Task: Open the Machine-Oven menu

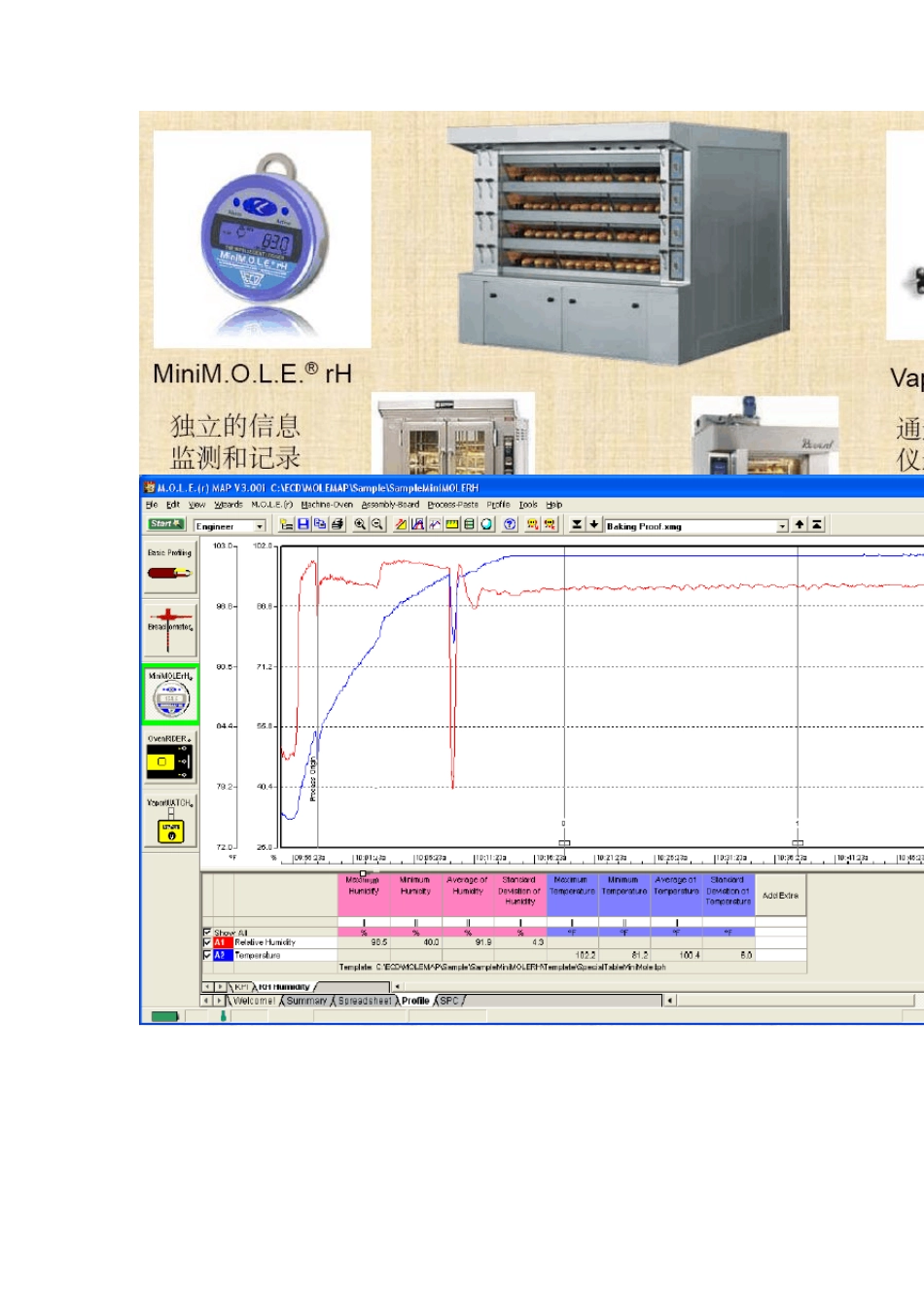Action: click(327, 505)
